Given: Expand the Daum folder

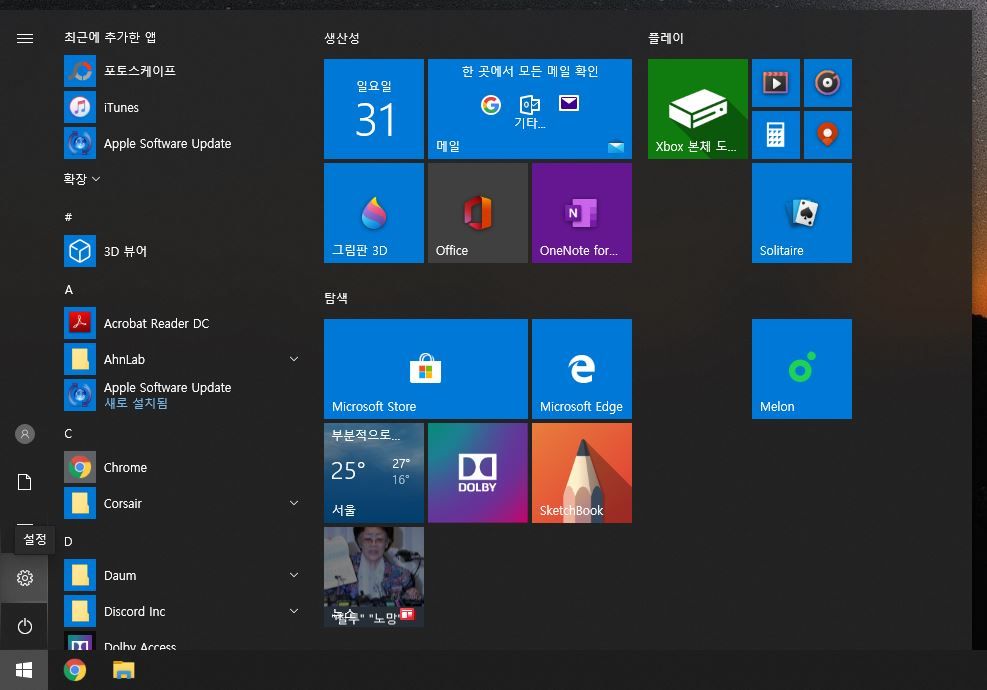Looking at the screenshot, I should 183,575.
